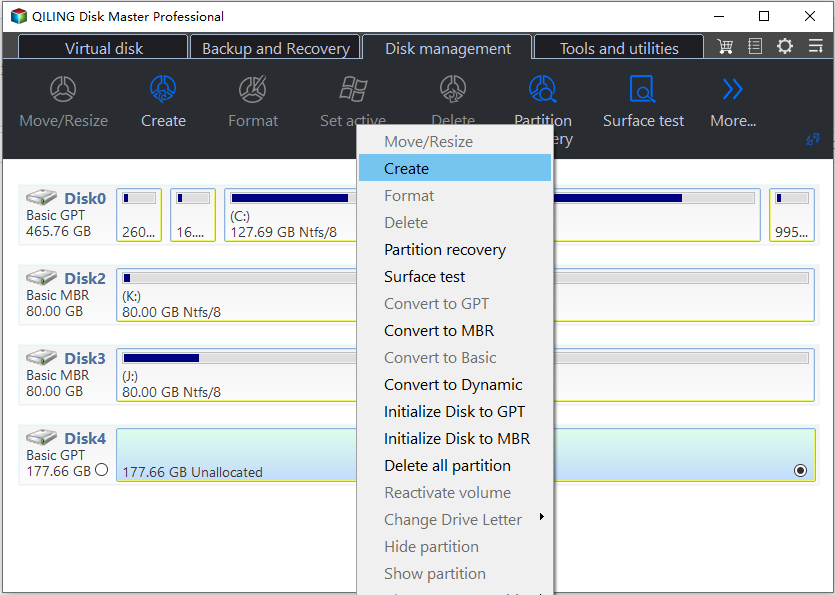Switch to the Backup and Recovery tab

(x=275, y=48)
